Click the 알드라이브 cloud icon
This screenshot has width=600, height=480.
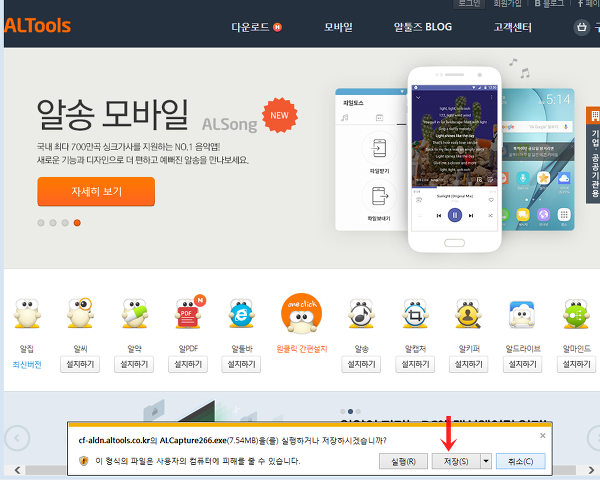(522, 315)
